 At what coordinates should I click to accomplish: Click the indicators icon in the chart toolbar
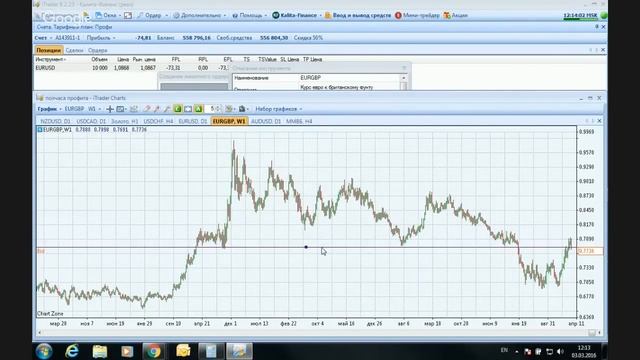point(133,109)
